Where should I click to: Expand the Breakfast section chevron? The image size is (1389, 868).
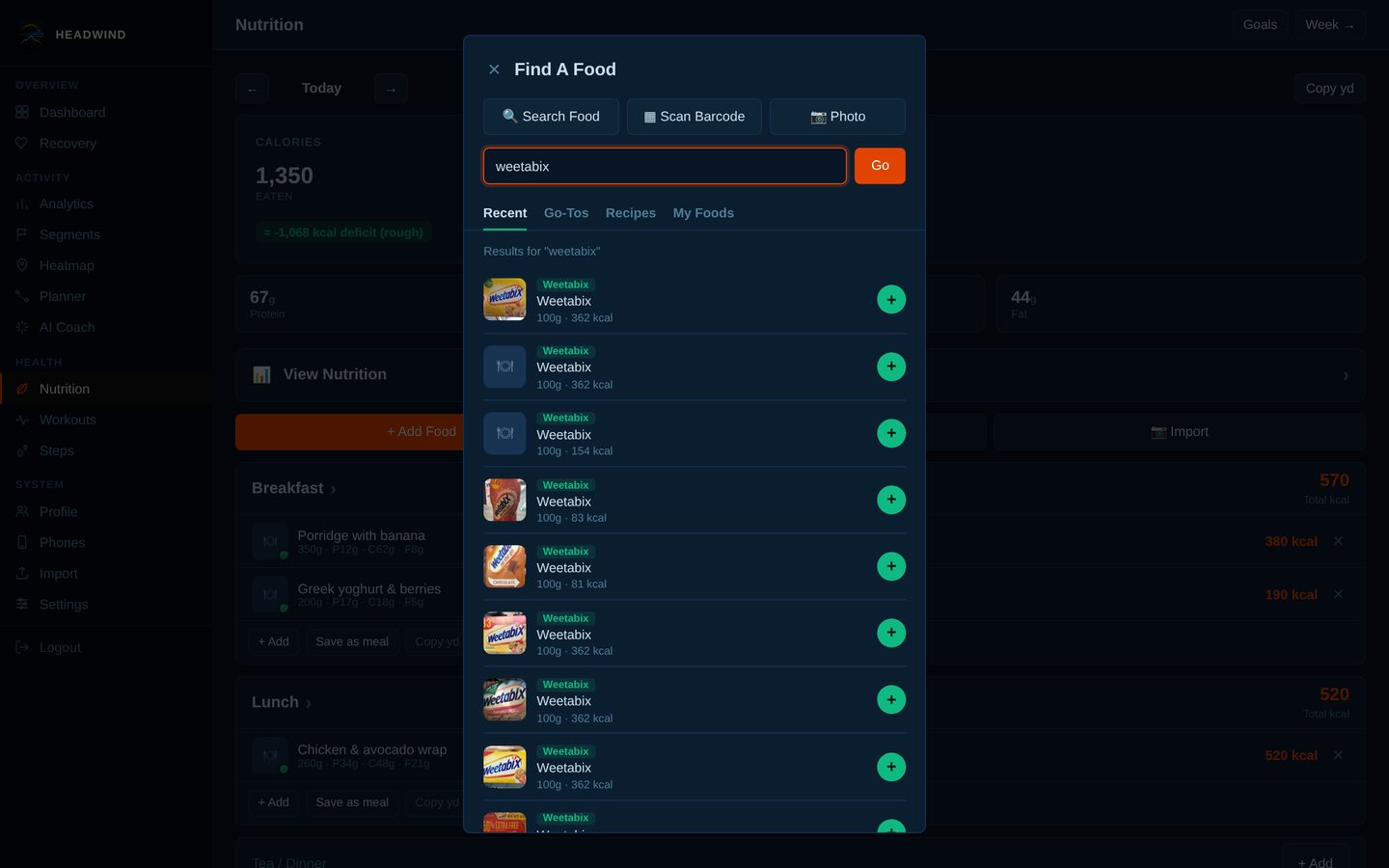click(x=333, y=489)
